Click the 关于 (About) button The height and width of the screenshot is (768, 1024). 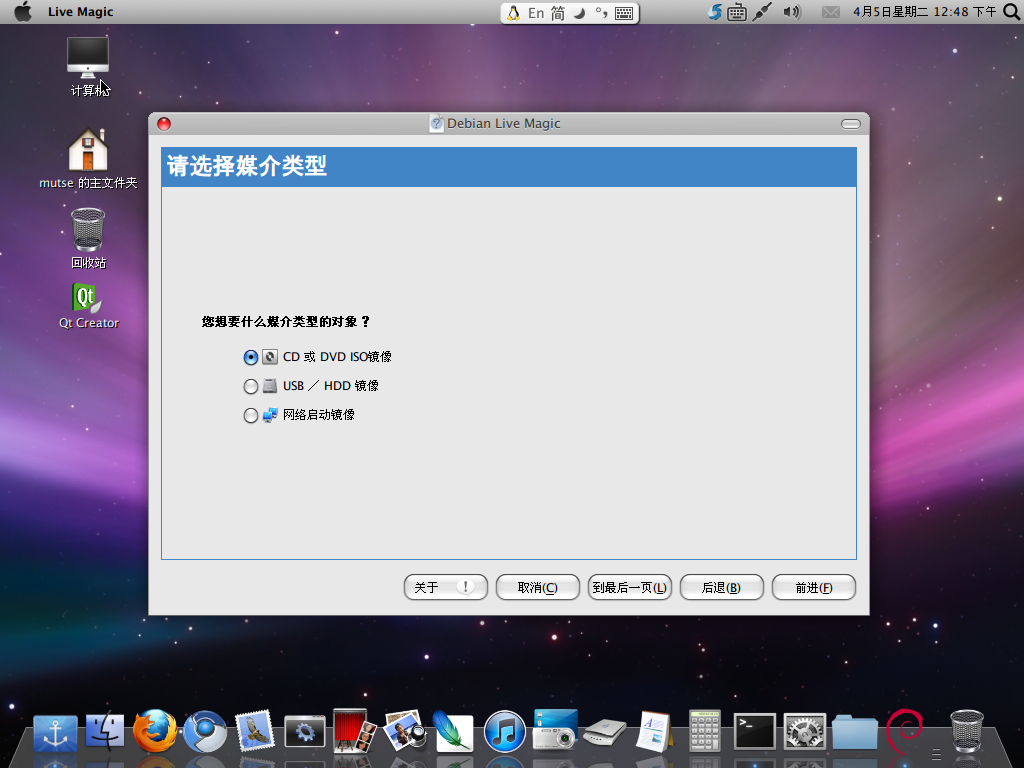point(446,587)
